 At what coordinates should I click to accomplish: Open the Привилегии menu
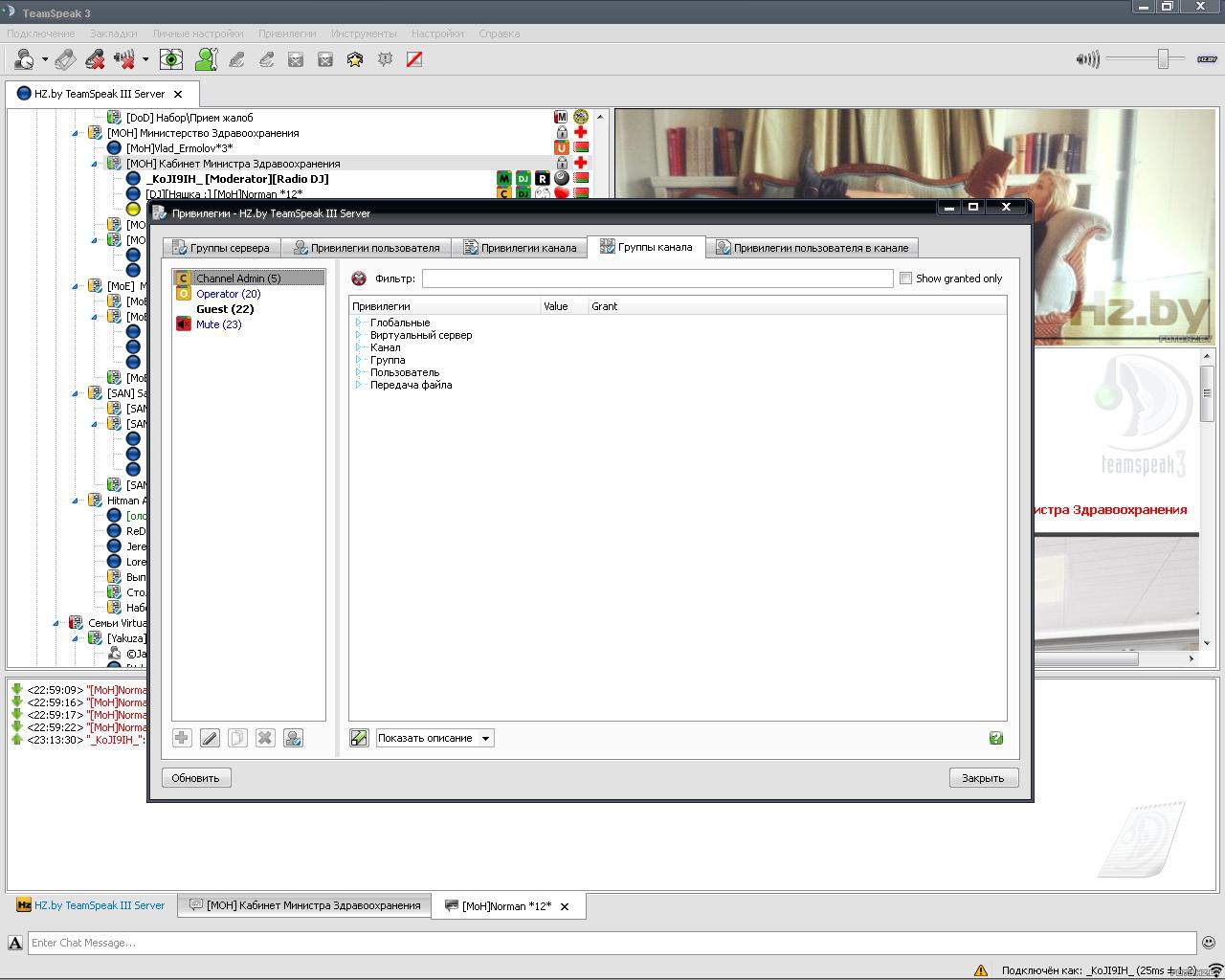(287, 33)
